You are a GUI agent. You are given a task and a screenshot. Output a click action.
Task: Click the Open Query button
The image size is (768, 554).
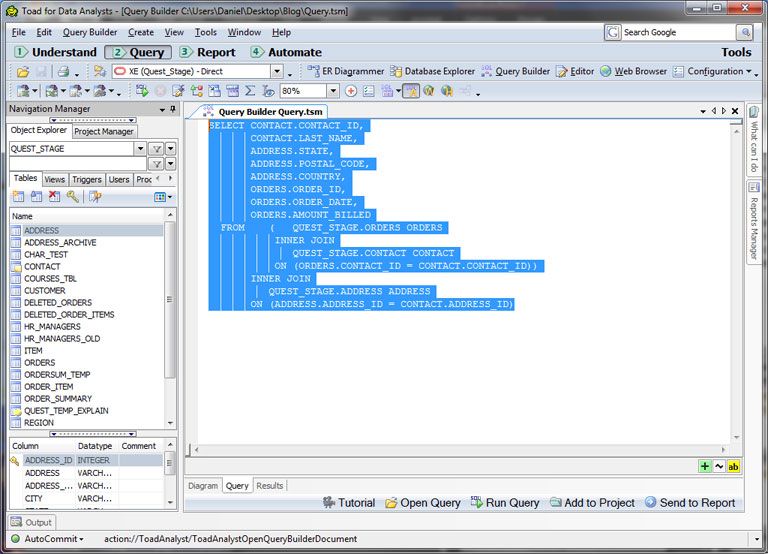click(423, 503)
